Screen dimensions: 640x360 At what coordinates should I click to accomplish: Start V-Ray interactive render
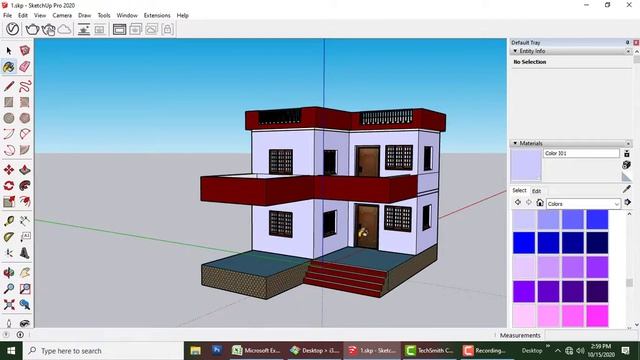point(48,29)
